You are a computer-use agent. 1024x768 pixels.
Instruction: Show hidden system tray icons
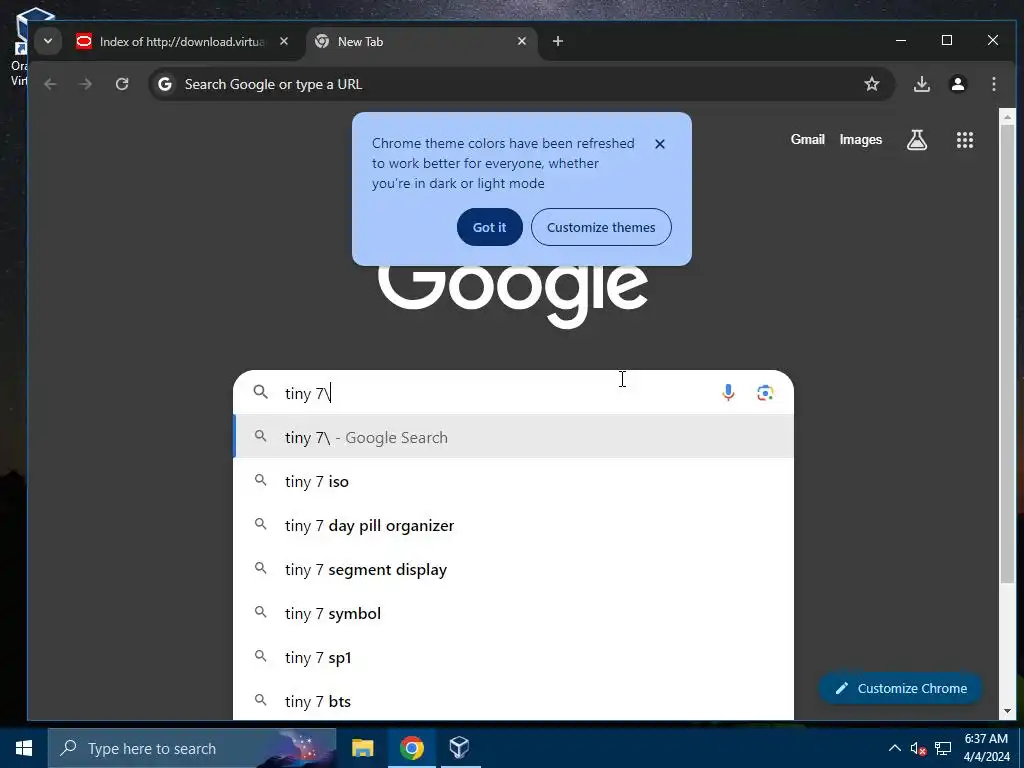coord(895,748)
